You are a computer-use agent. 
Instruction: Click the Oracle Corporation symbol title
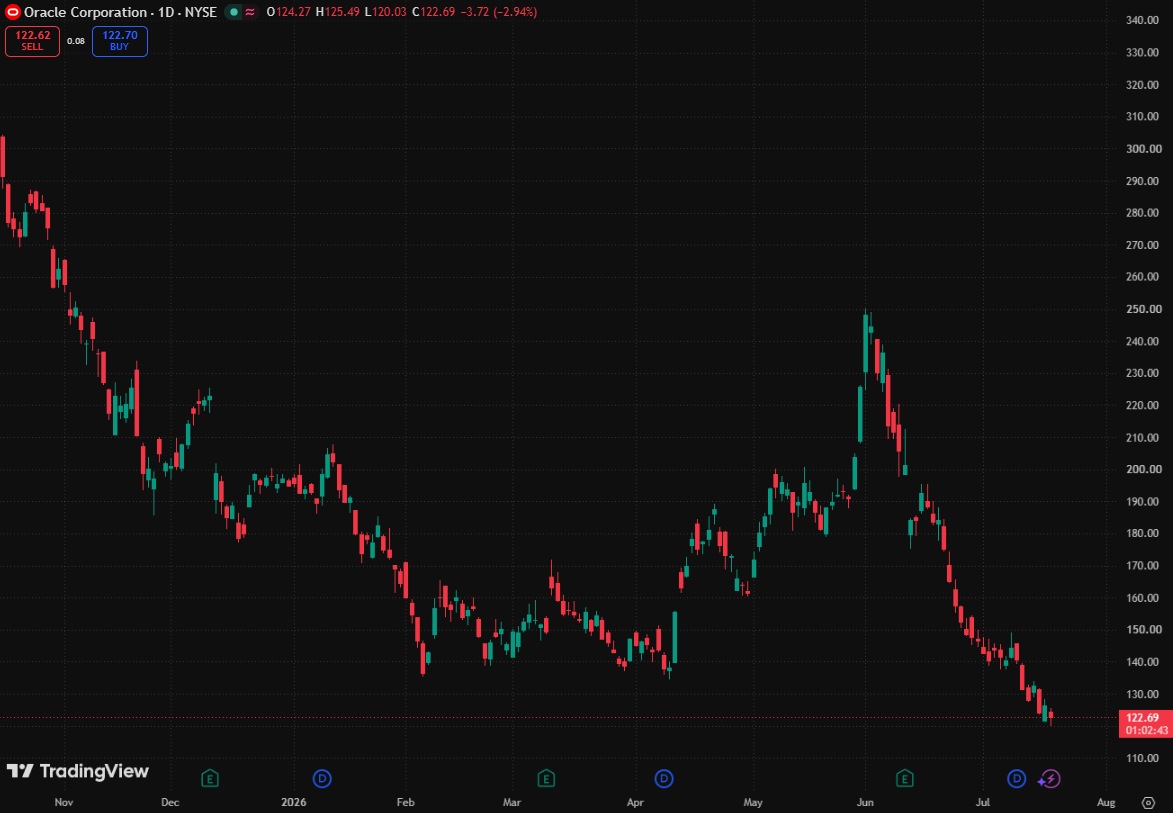point(85,12)
